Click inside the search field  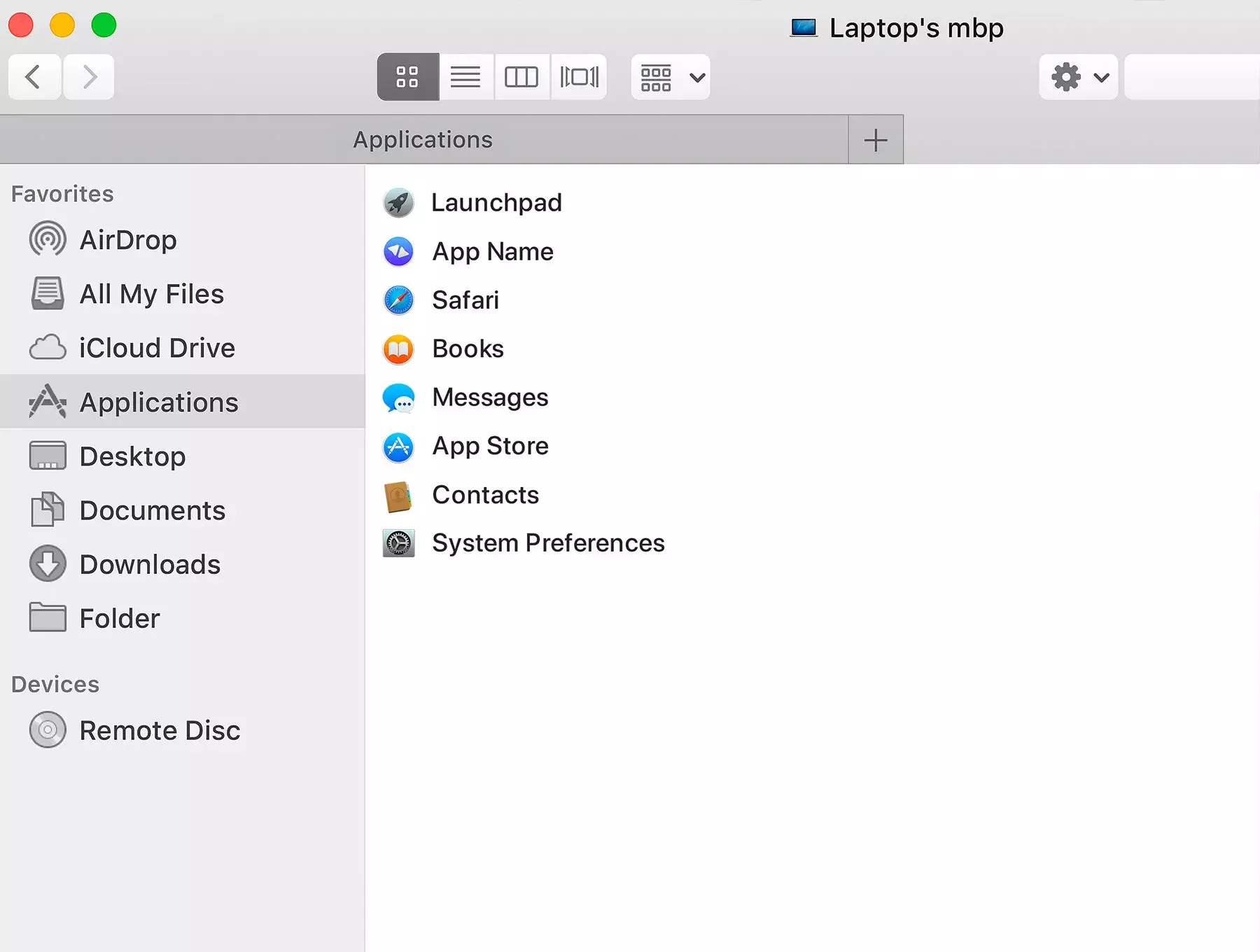(1192, 76)
